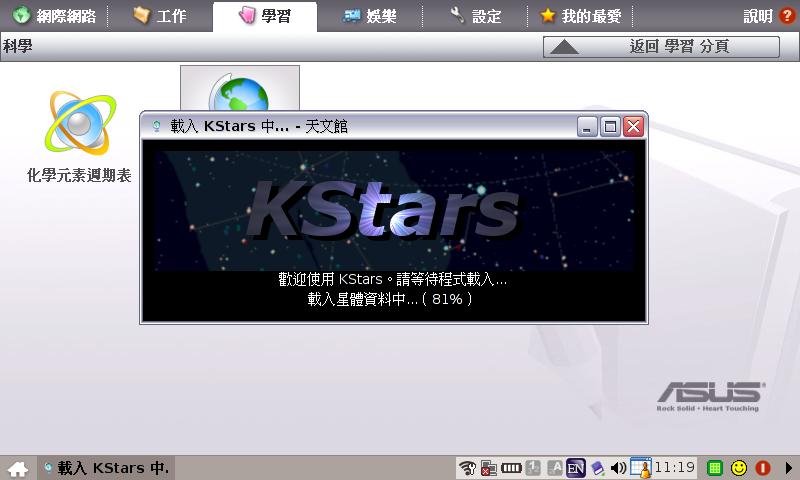
Task: Click the 11:19 clock display
Action: click(674, 467)
